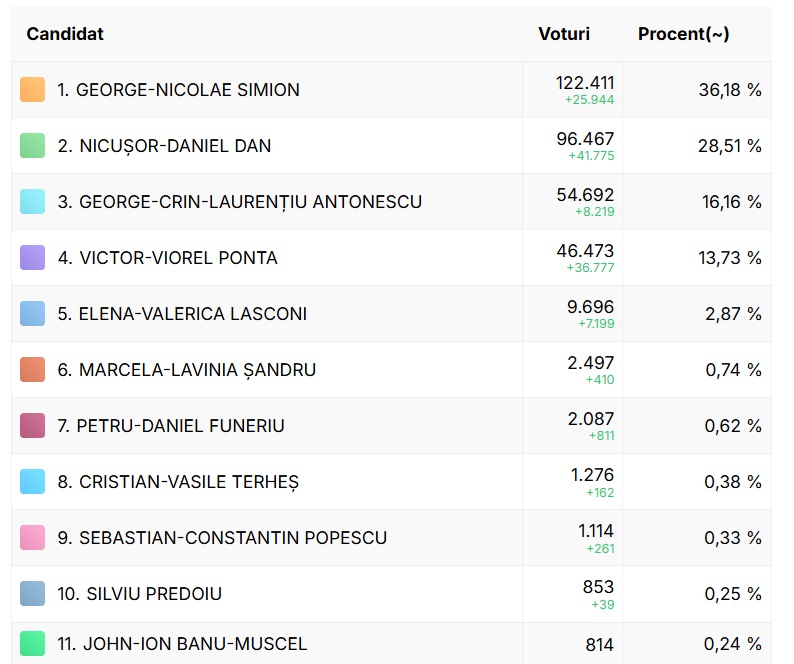Click the Candidat column header
The image size is (794, 664).
[65, 34]
